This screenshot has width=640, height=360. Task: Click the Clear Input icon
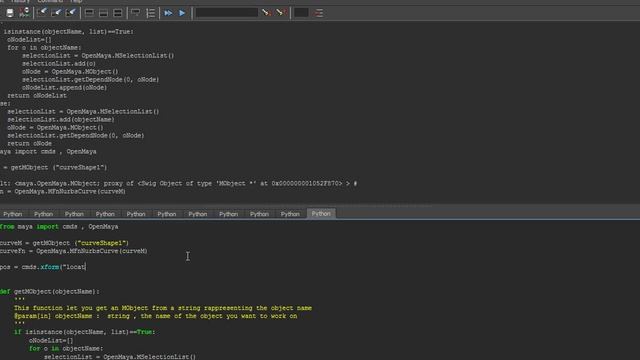click(x=56, y=13)
